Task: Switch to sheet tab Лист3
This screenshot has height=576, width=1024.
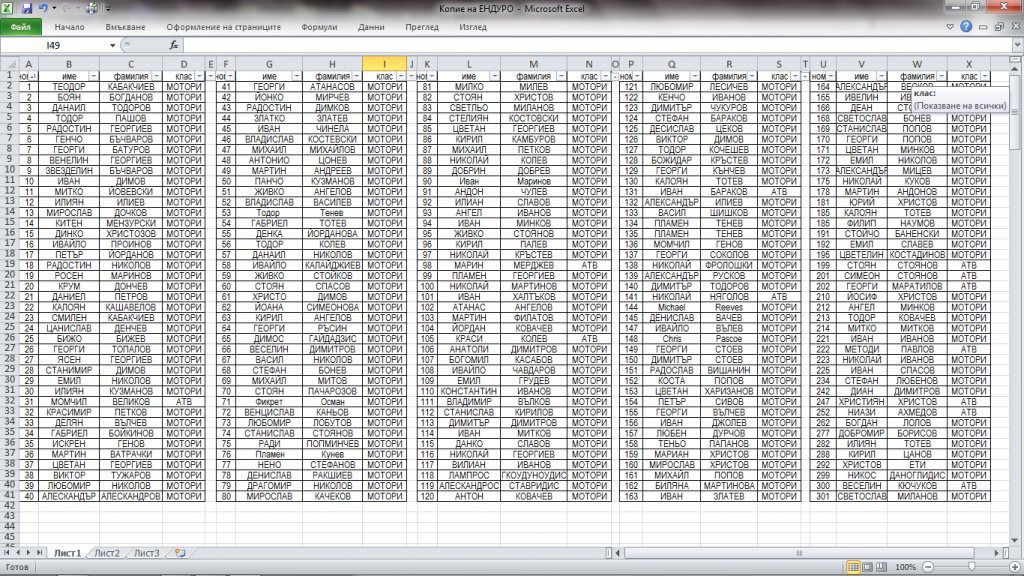Action: [146, 552]
